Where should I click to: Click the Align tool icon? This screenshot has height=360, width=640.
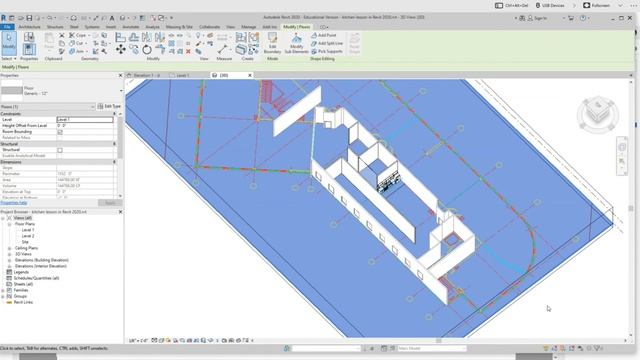click(120, 38)
